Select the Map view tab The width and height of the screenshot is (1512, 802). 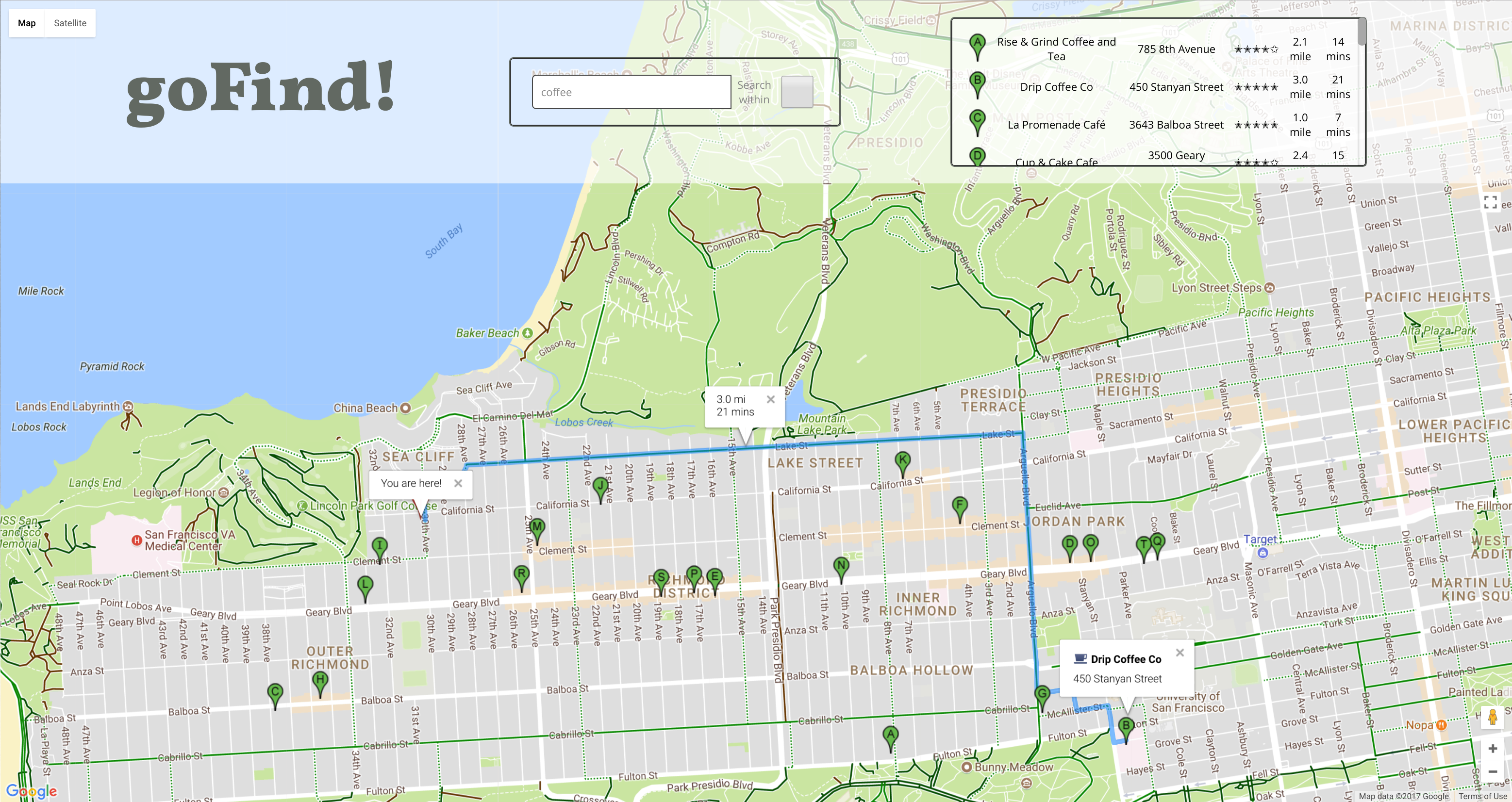tap(27, 23)
